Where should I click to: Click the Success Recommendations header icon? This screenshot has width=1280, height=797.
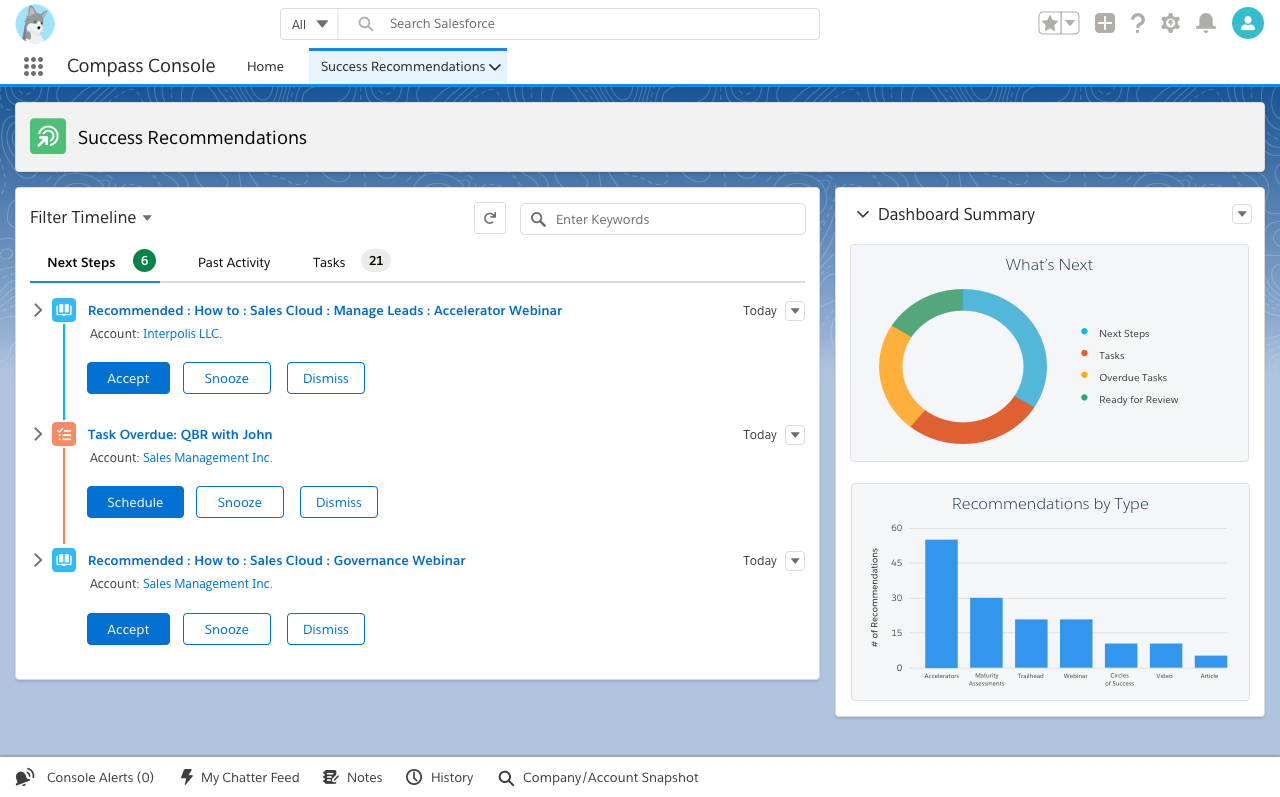pos(47,137)
